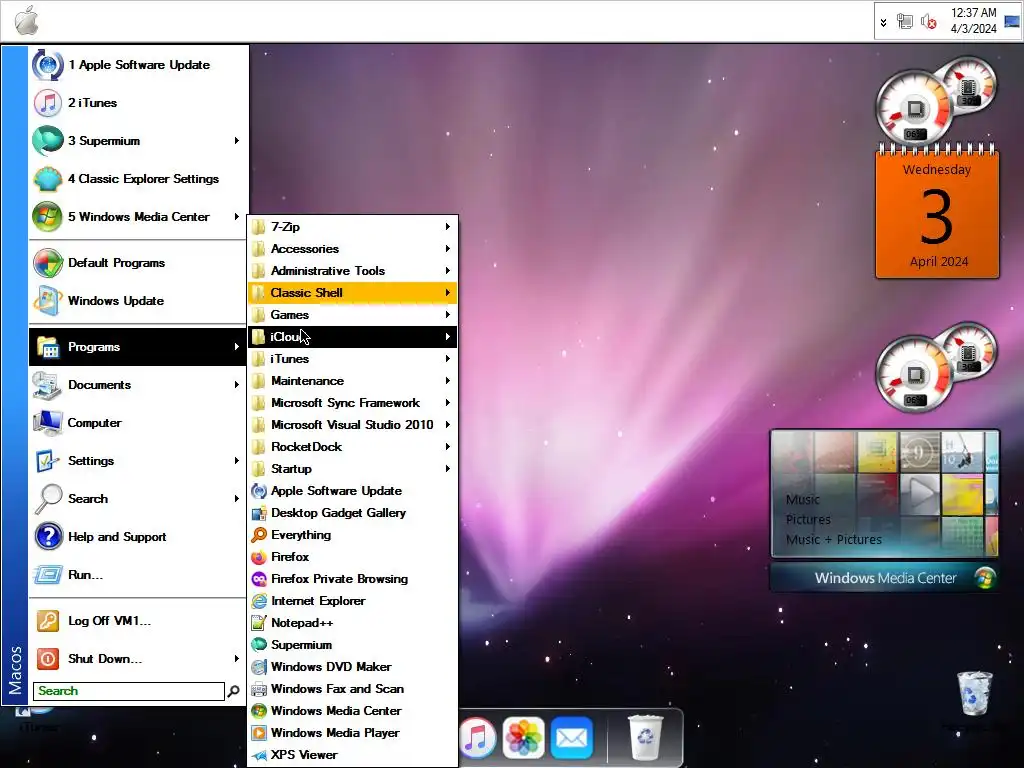This screenshot has width=1024, height=768.
Task: Open Notepad++ from Programs
Action: [353, 622]
